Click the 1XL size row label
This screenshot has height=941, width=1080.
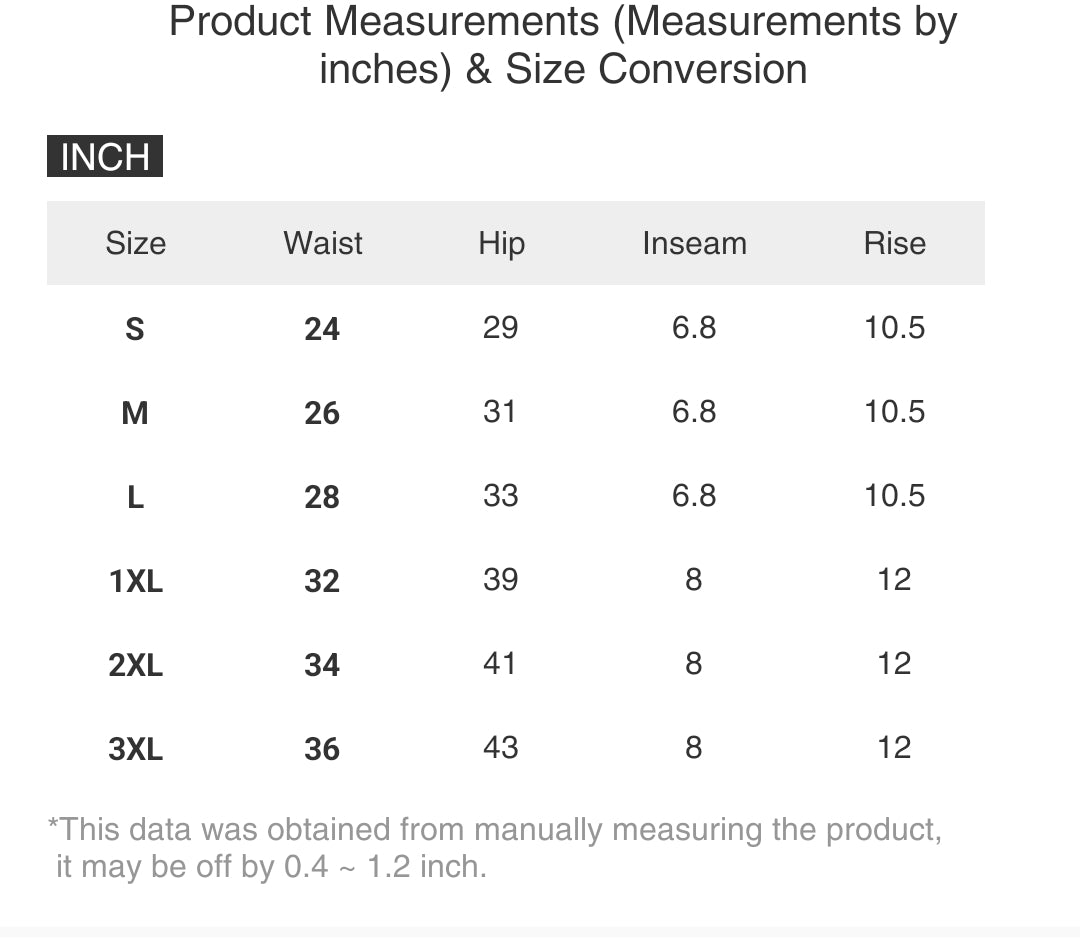pyautogui.click(x=135, y=581)
